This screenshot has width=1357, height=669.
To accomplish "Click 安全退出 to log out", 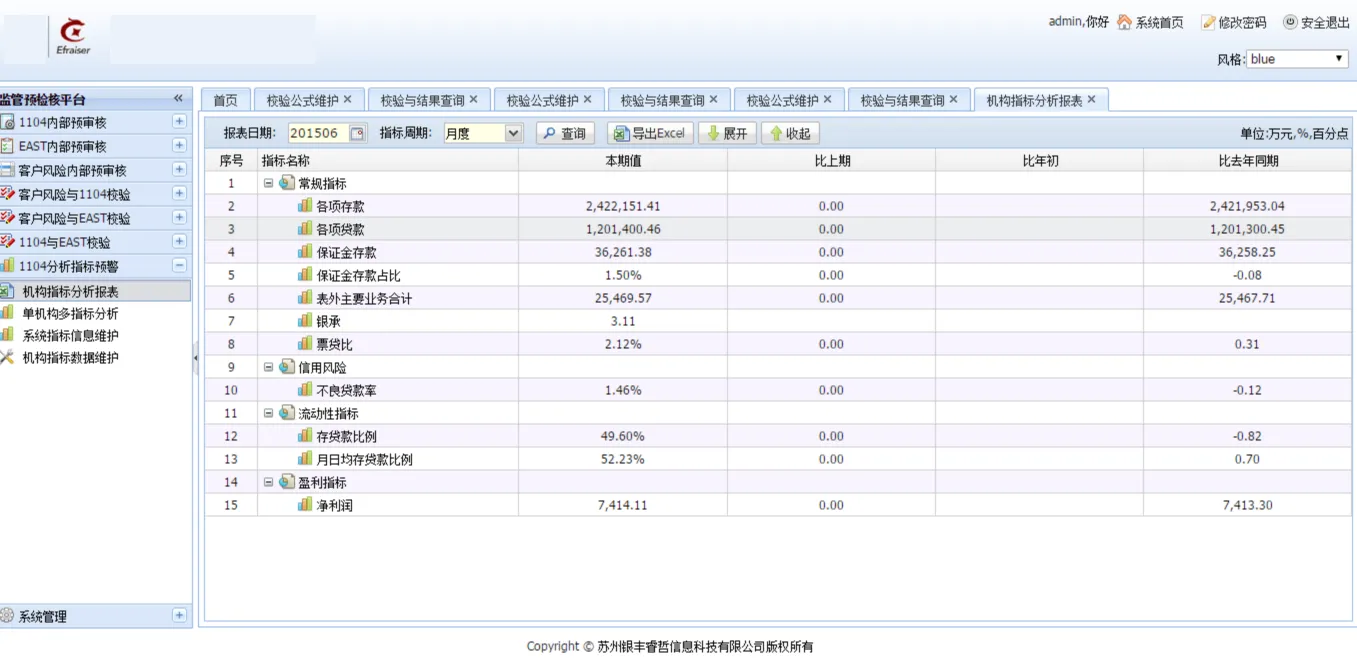I will tap(1316, 22).
